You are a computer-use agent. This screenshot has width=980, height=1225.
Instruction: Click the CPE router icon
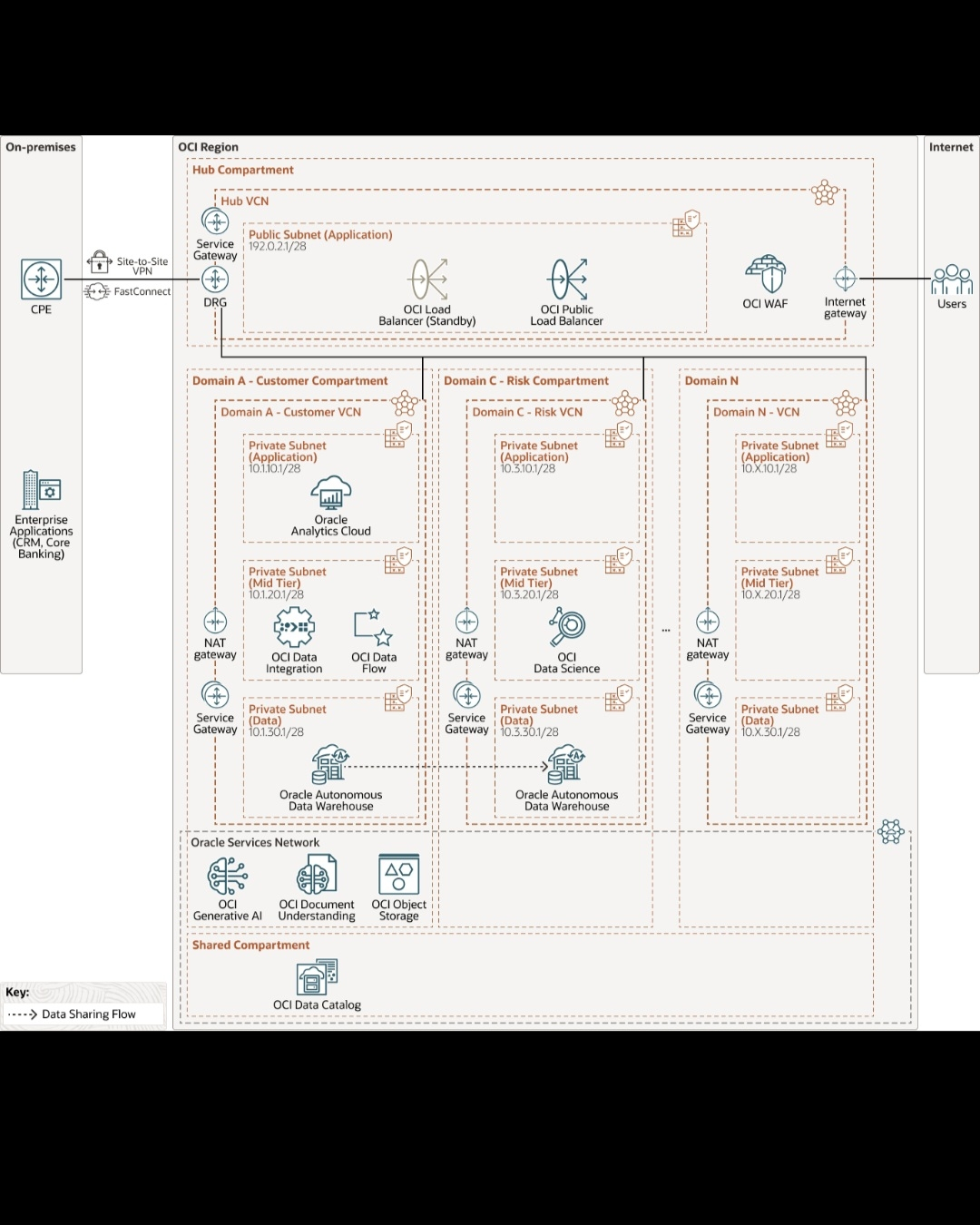(x=42, y=279)
